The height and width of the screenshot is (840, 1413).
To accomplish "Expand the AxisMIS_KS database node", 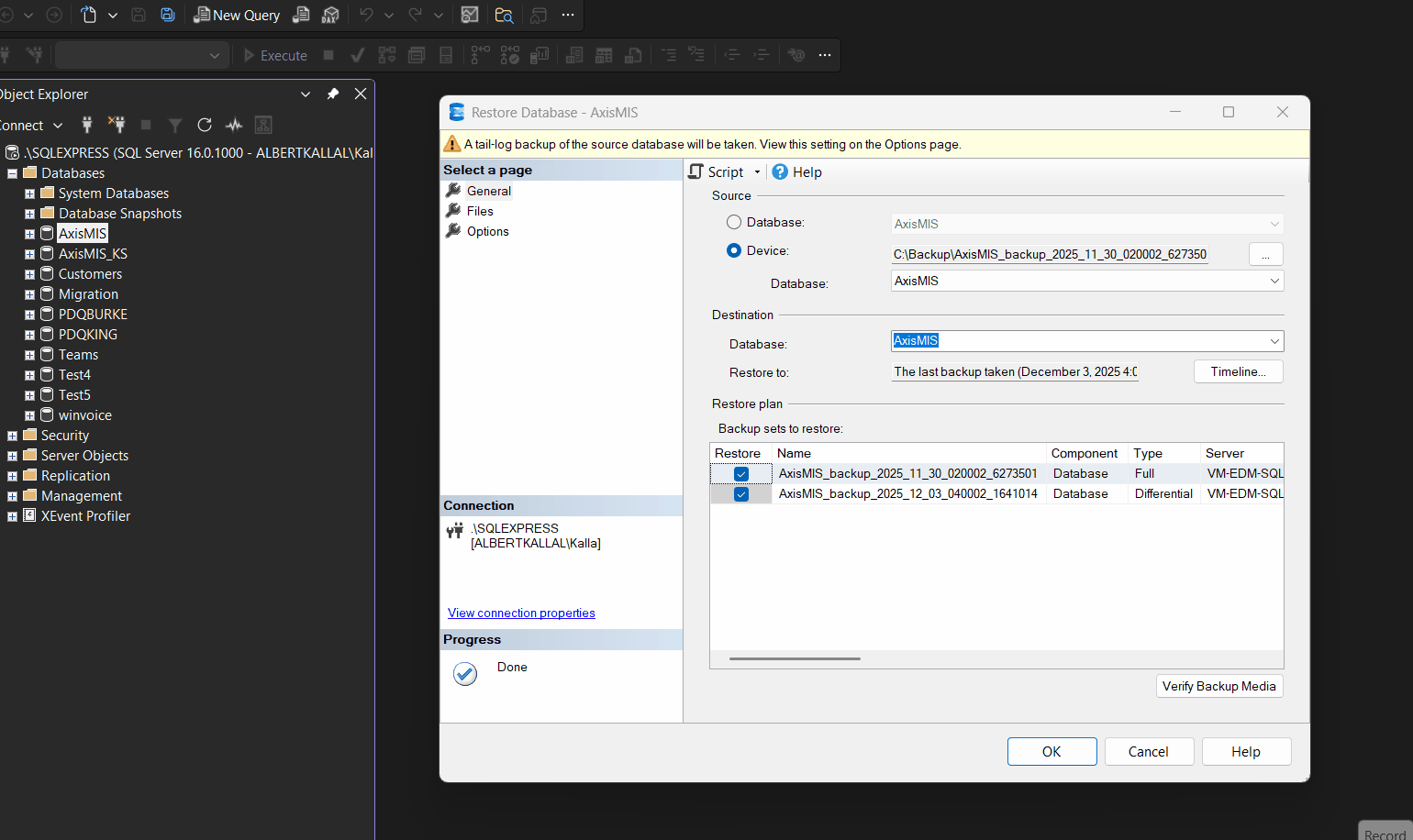I will click(29, 254).
